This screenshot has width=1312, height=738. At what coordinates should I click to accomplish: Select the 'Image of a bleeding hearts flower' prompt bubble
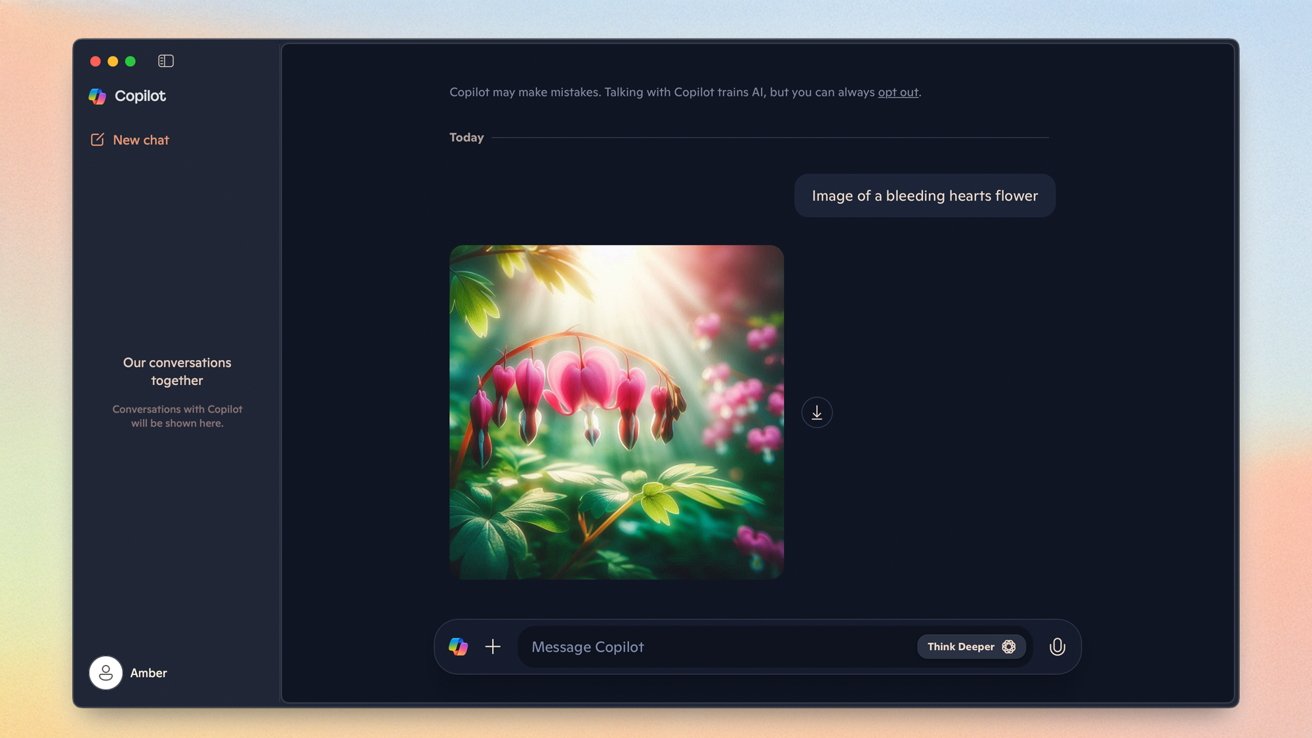(924, 195)
